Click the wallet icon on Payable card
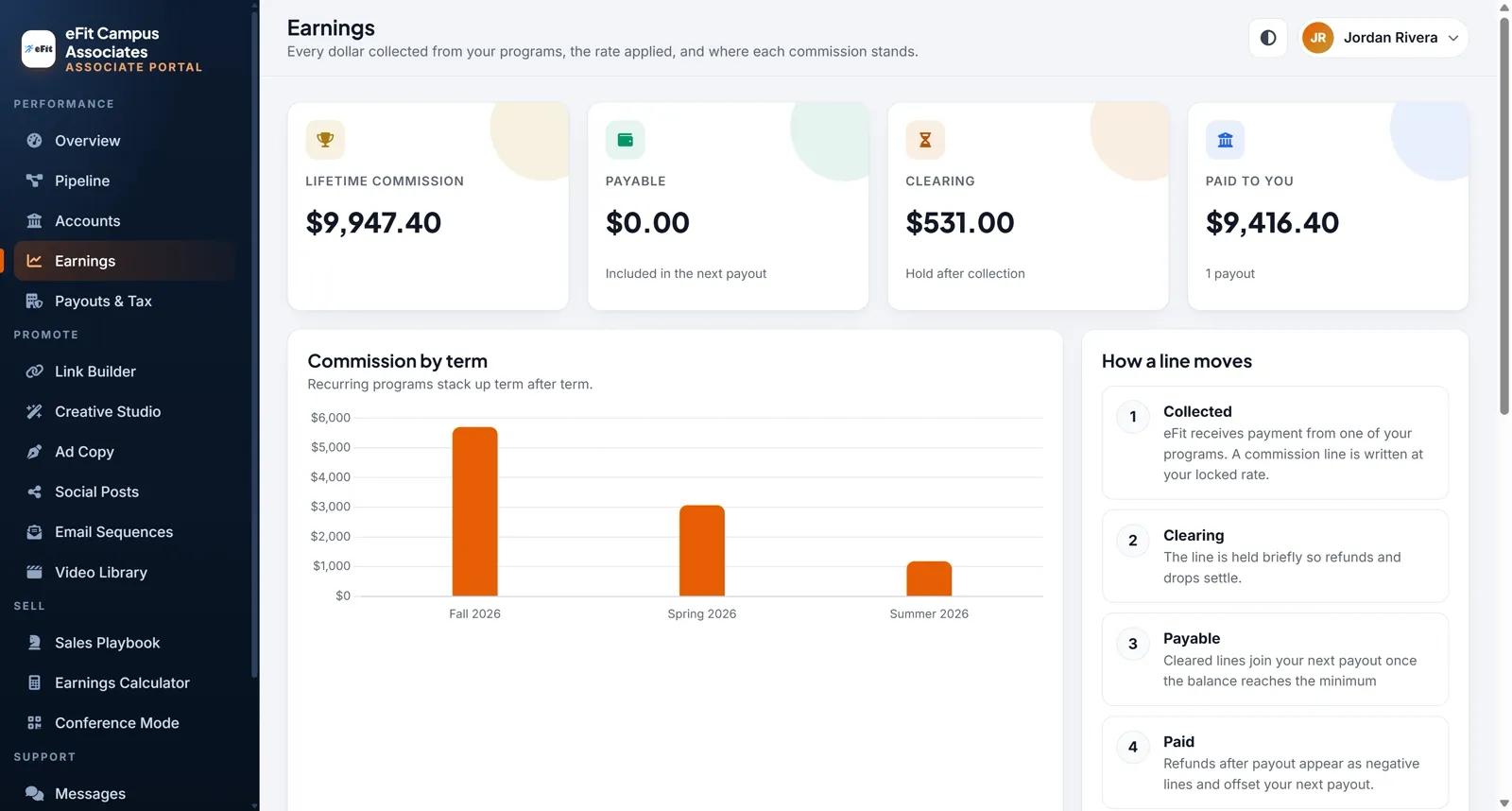 coord(625,140)
